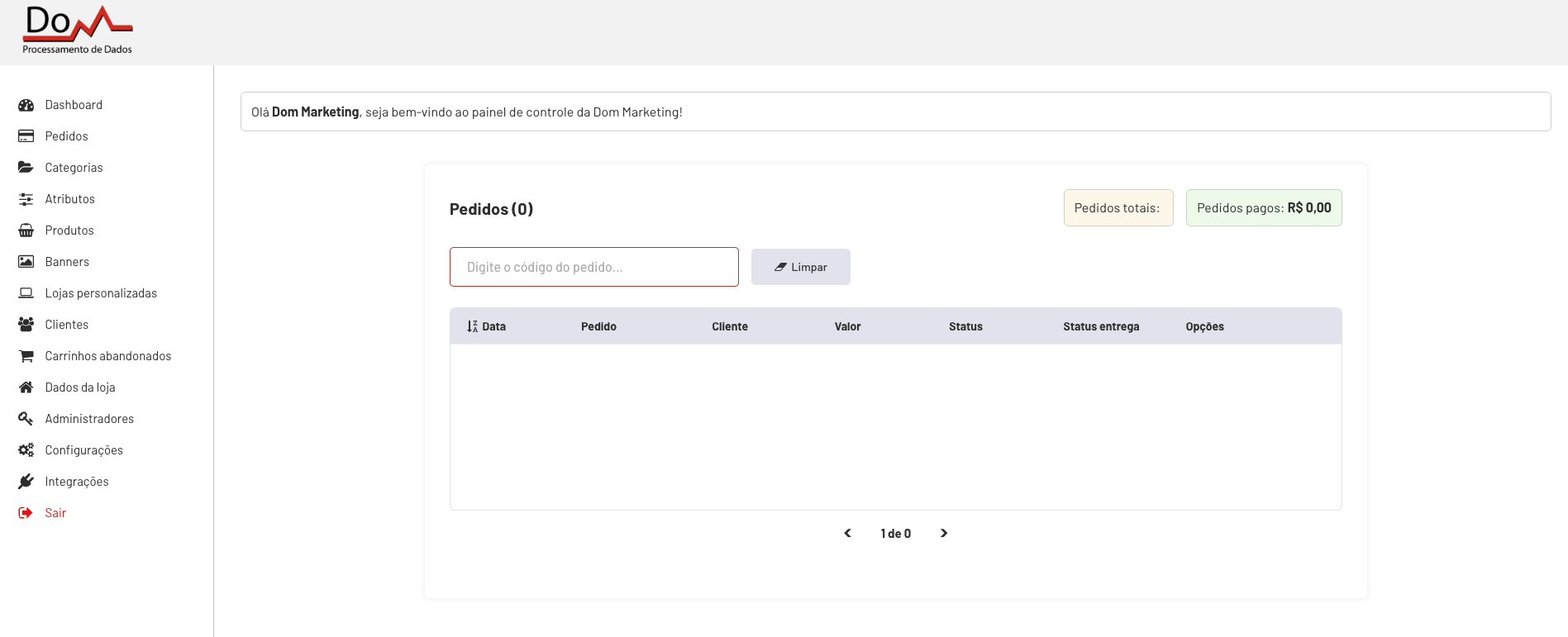Click the Carrinhos abandonados cart icon

pos(26,356)
